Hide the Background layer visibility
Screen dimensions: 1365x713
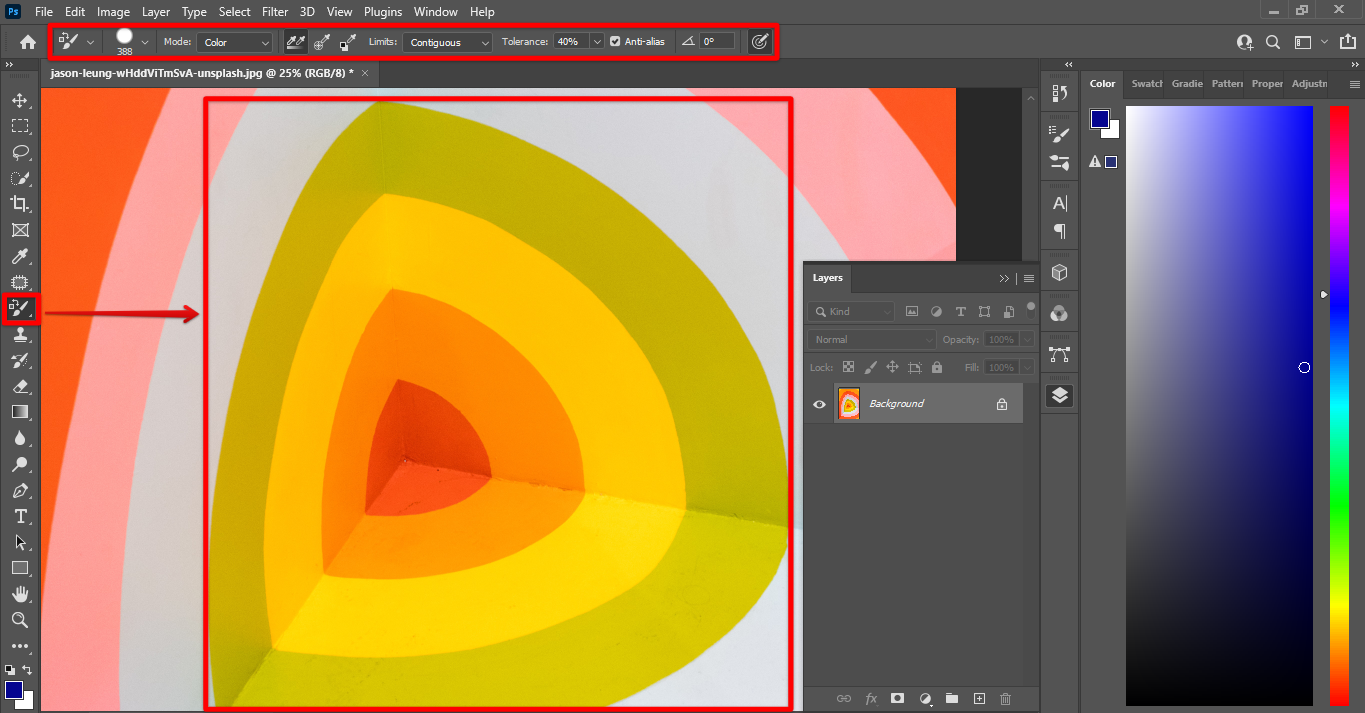[x=820, y=404]
